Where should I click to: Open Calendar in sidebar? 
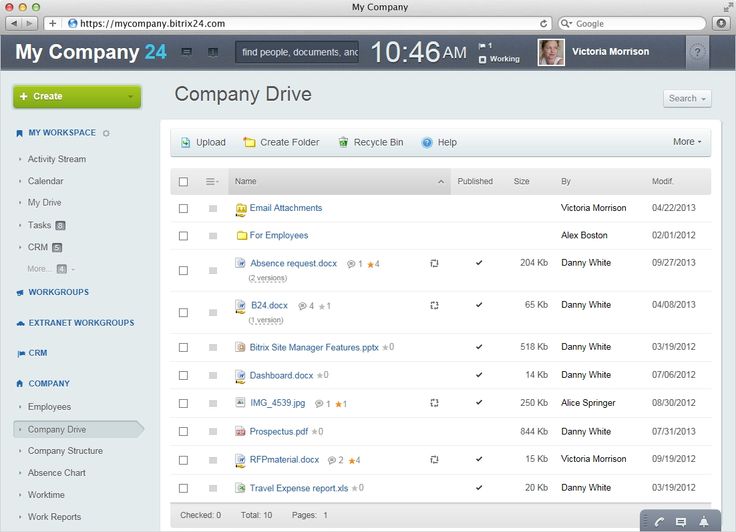click(46, 181)
